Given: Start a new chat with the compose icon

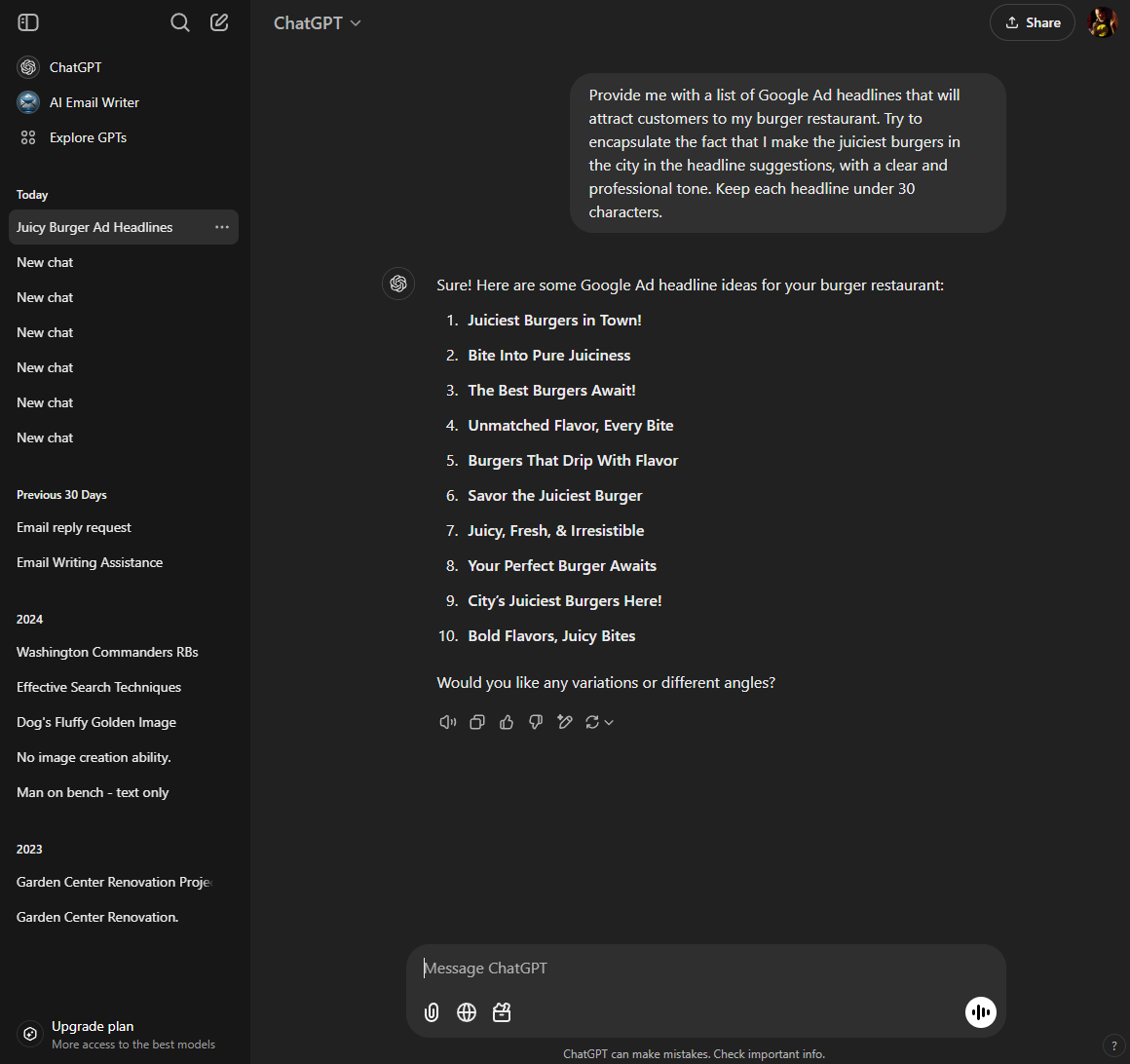Looking at the screenshot, I should 218,21.
